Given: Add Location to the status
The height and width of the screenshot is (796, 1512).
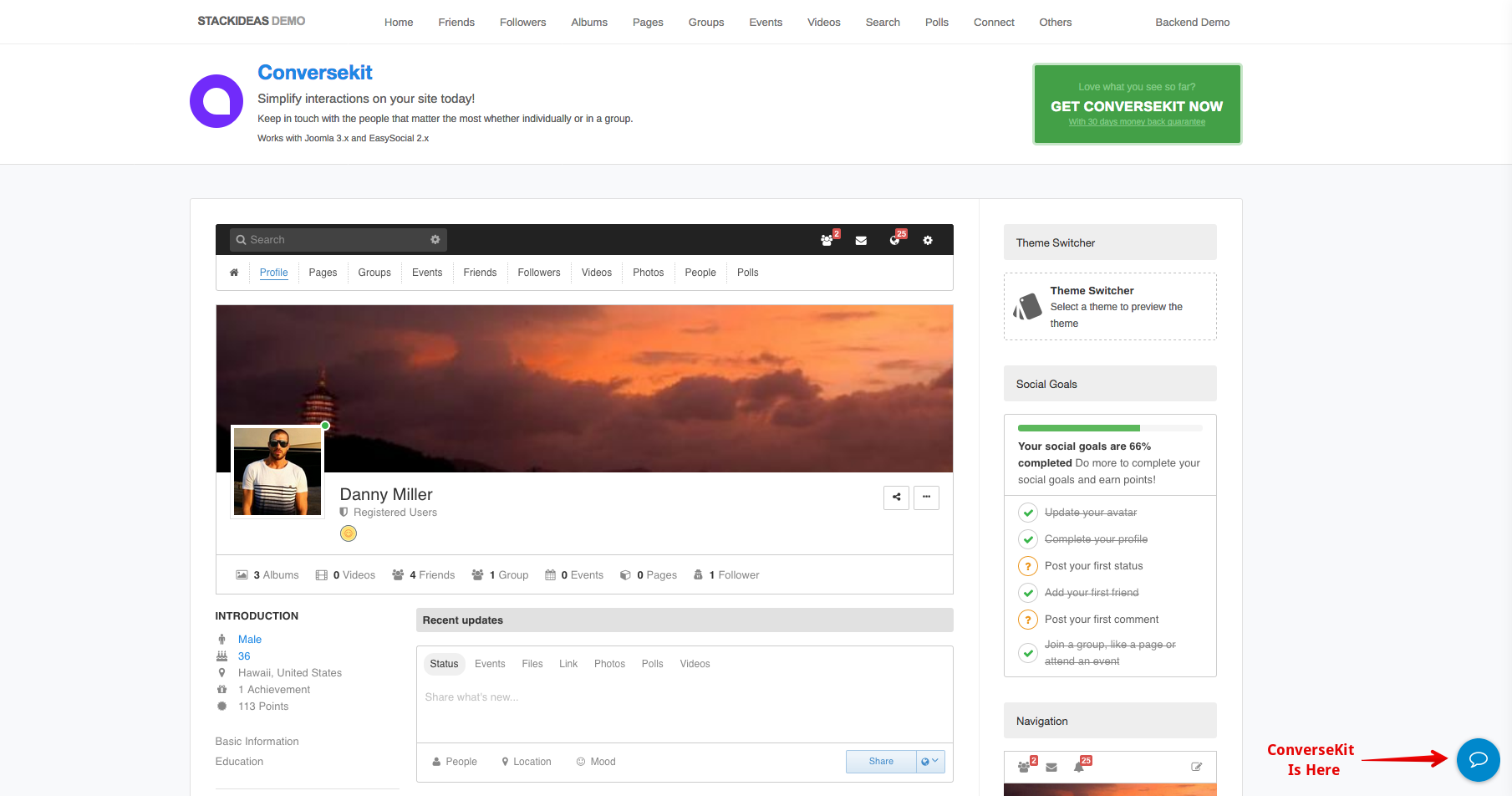Looking at the screenshot, I should [x=527, y=762].
